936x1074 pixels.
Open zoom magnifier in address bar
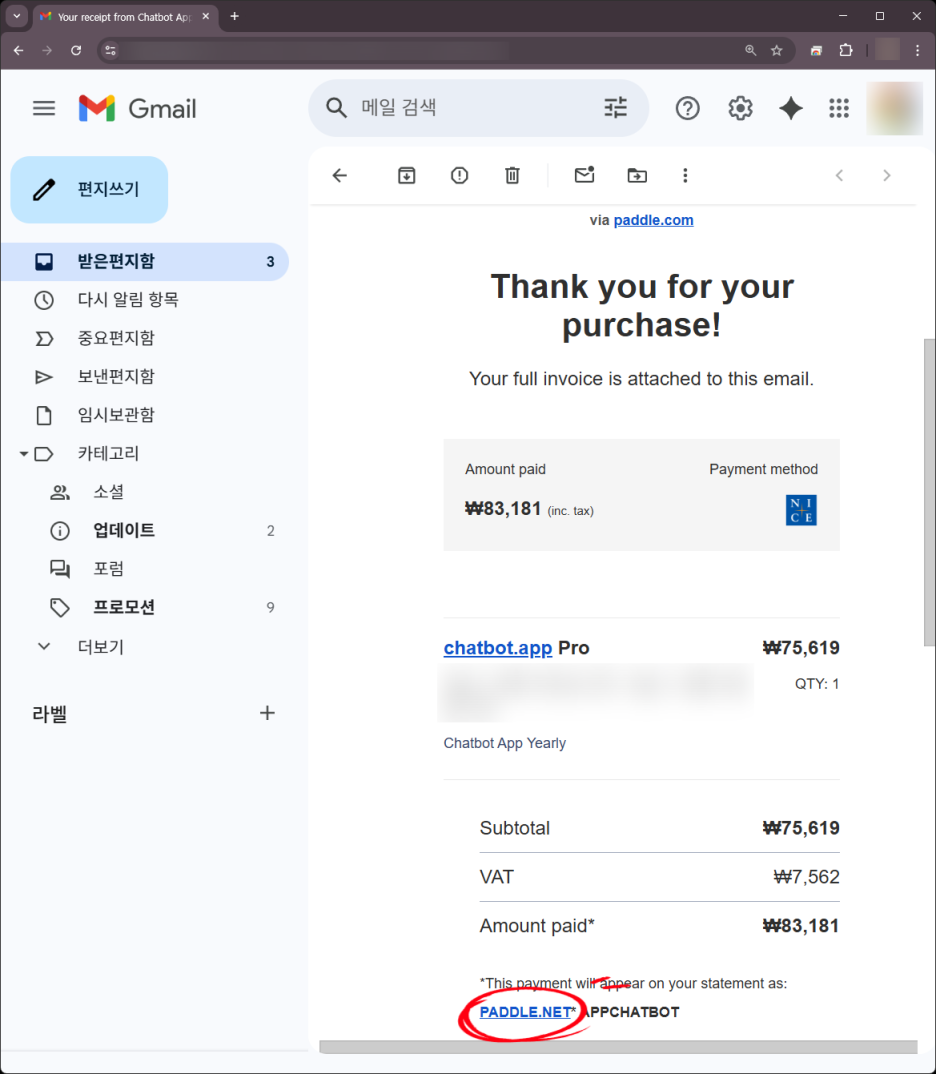750,50
